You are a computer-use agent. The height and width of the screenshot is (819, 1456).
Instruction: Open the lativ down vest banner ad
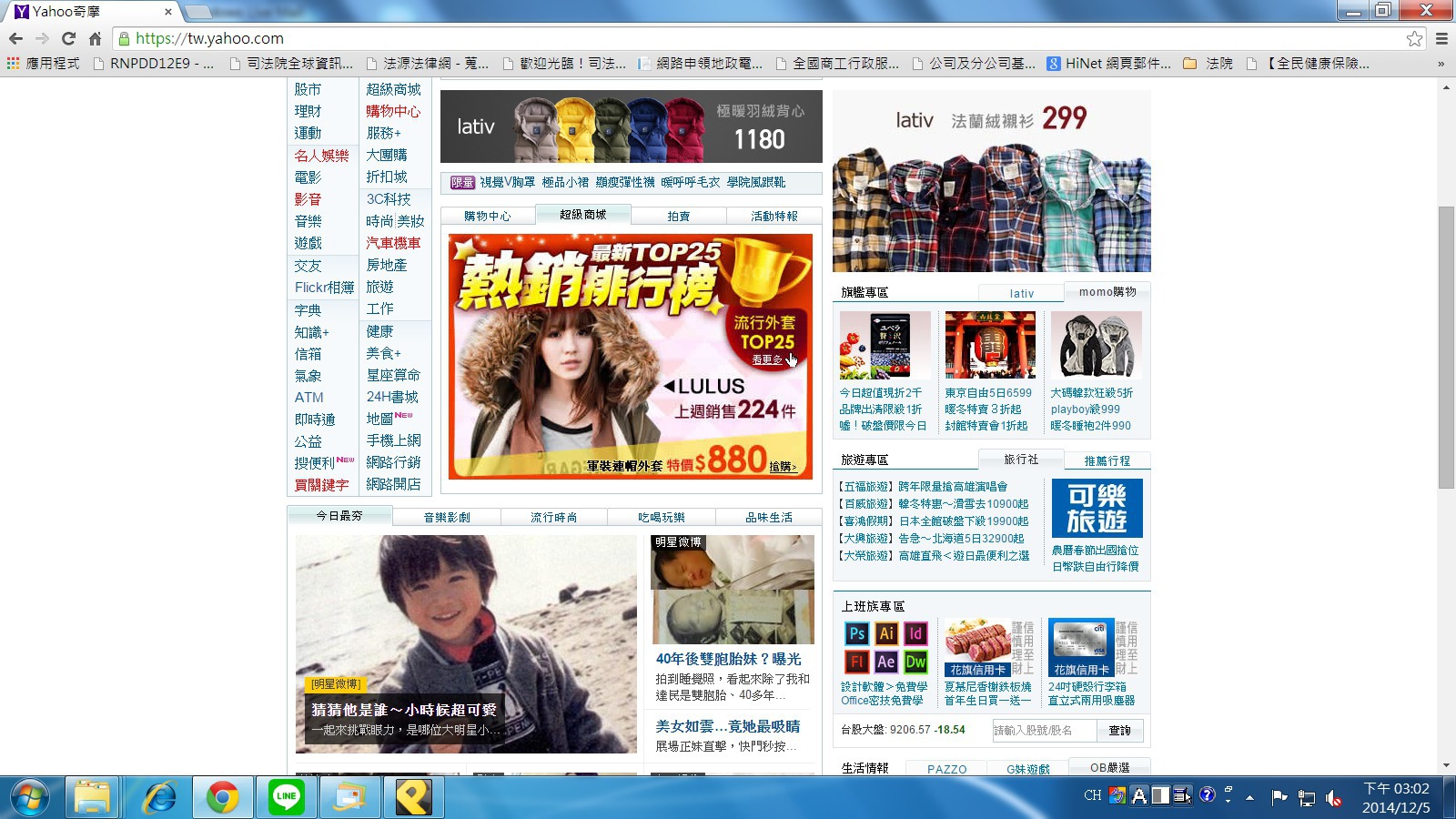pyautogui.click(x=632, y=126)
